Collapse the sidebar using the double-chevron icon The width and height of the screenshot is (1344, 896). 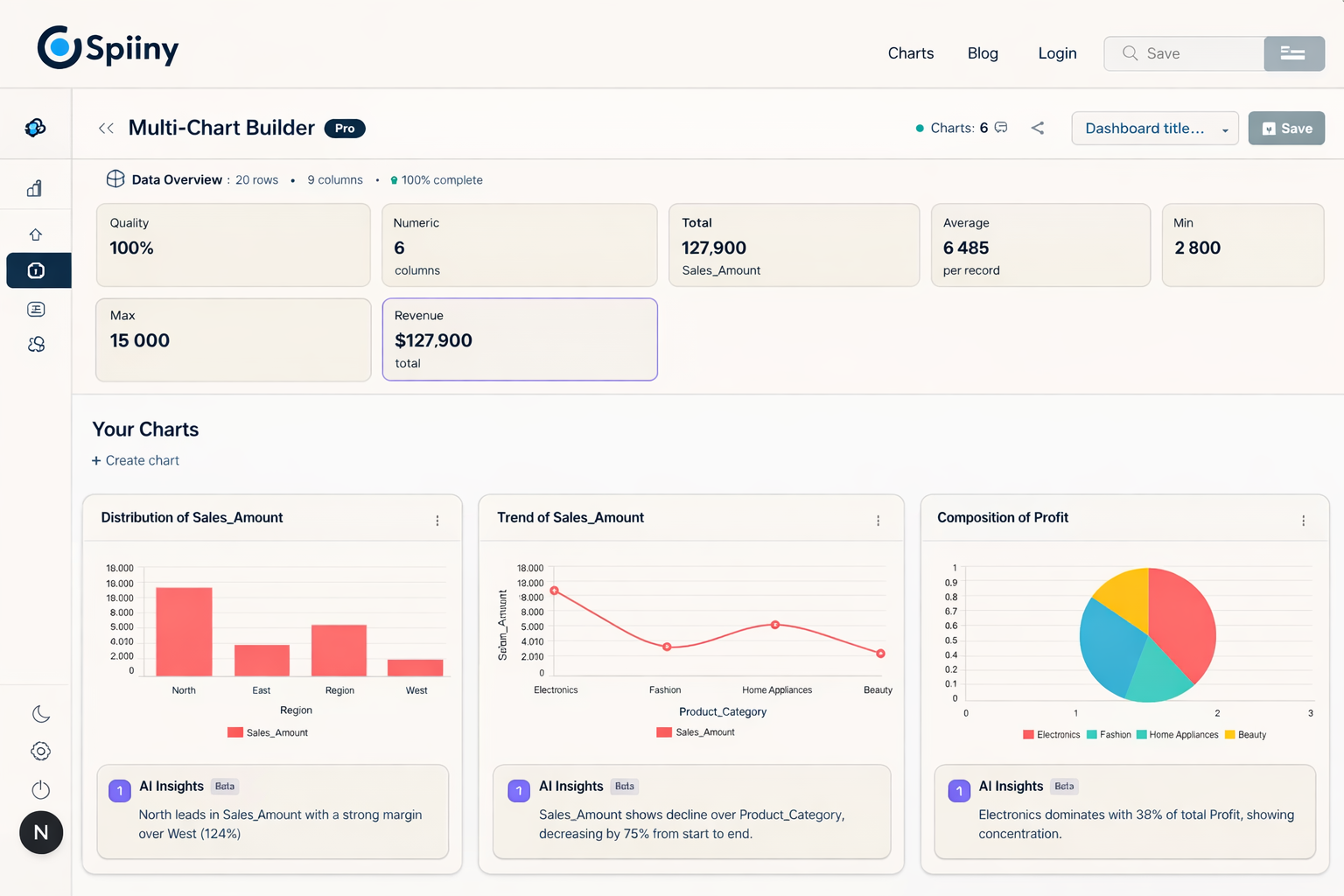tap(105, 128)
